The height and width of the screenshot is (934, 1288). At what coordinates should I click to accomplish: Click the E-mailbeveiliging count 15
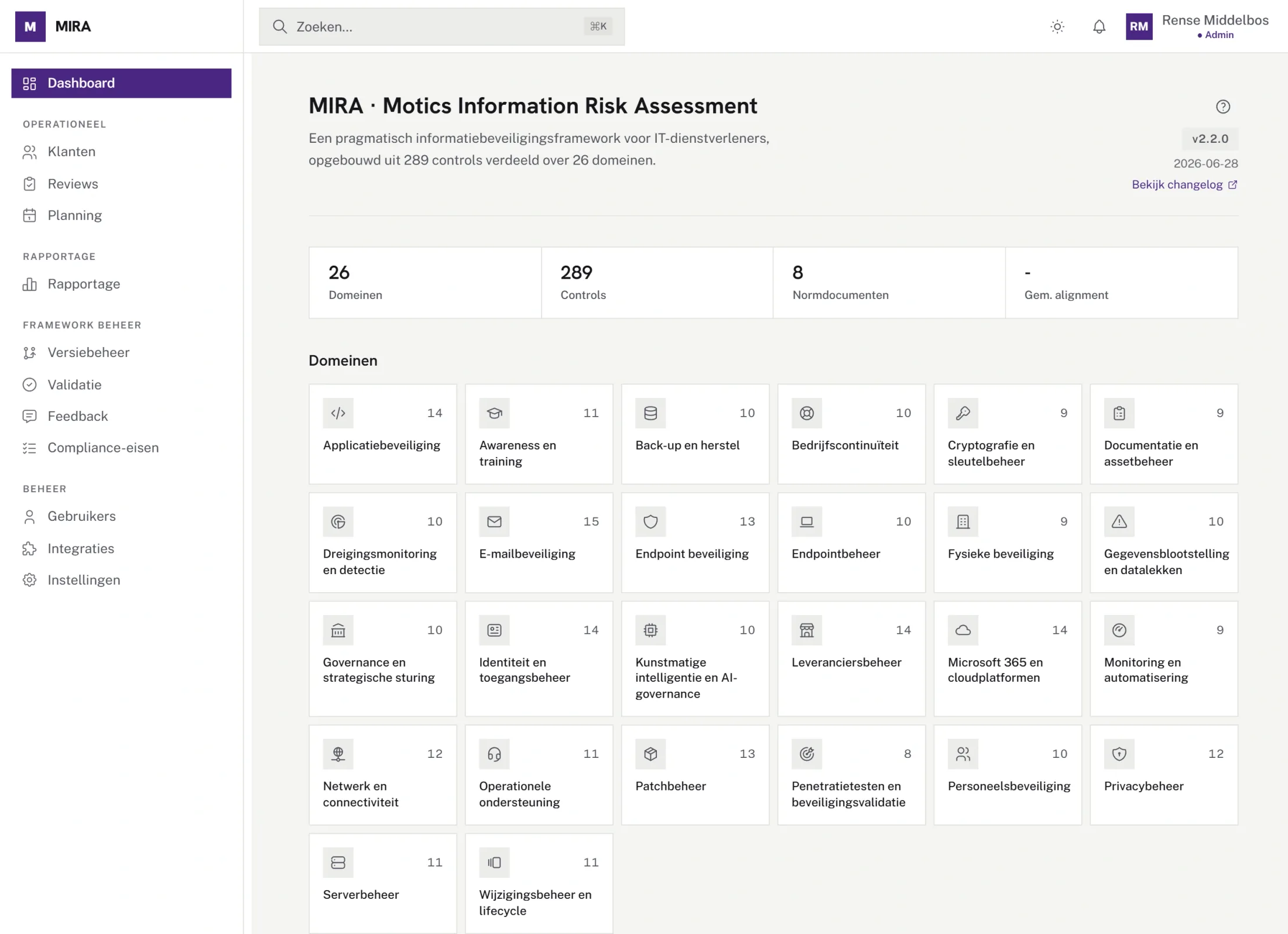pyautogui.click(x=591, y=521)
